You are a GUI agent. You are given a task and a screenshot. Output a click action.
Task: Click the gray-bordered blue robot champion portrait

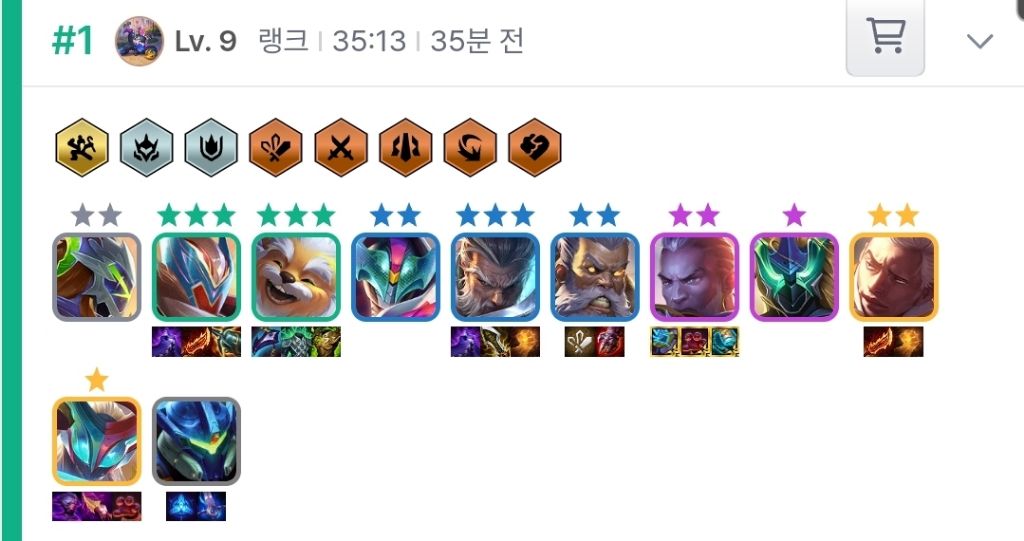pyautogui.click(x=197, y=442)
